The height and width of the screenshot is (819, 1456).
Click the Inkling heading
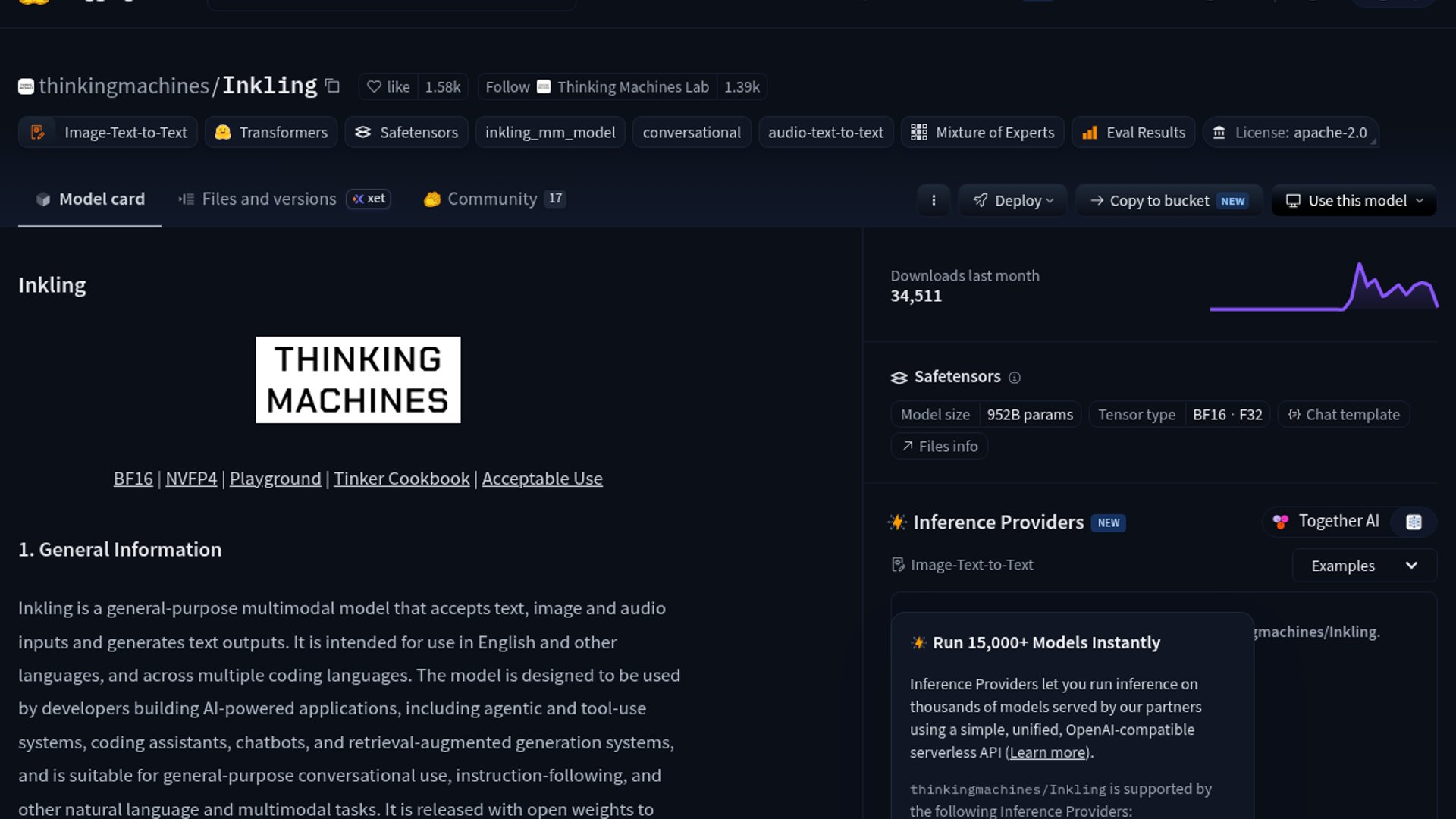pyautogui.click(x=52, y=285)
